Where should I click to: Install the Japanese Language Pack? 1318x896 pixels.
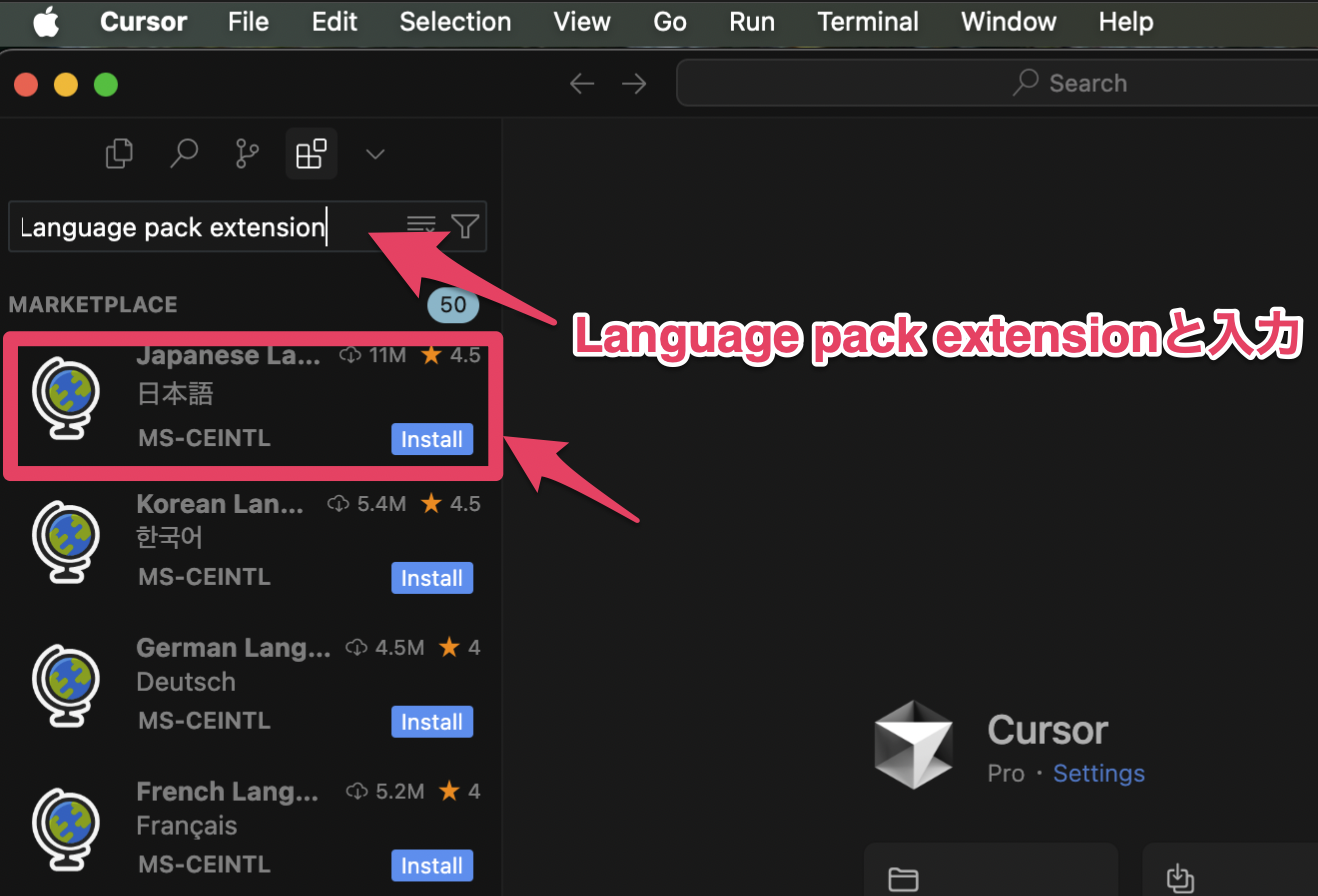coord(432,439)
